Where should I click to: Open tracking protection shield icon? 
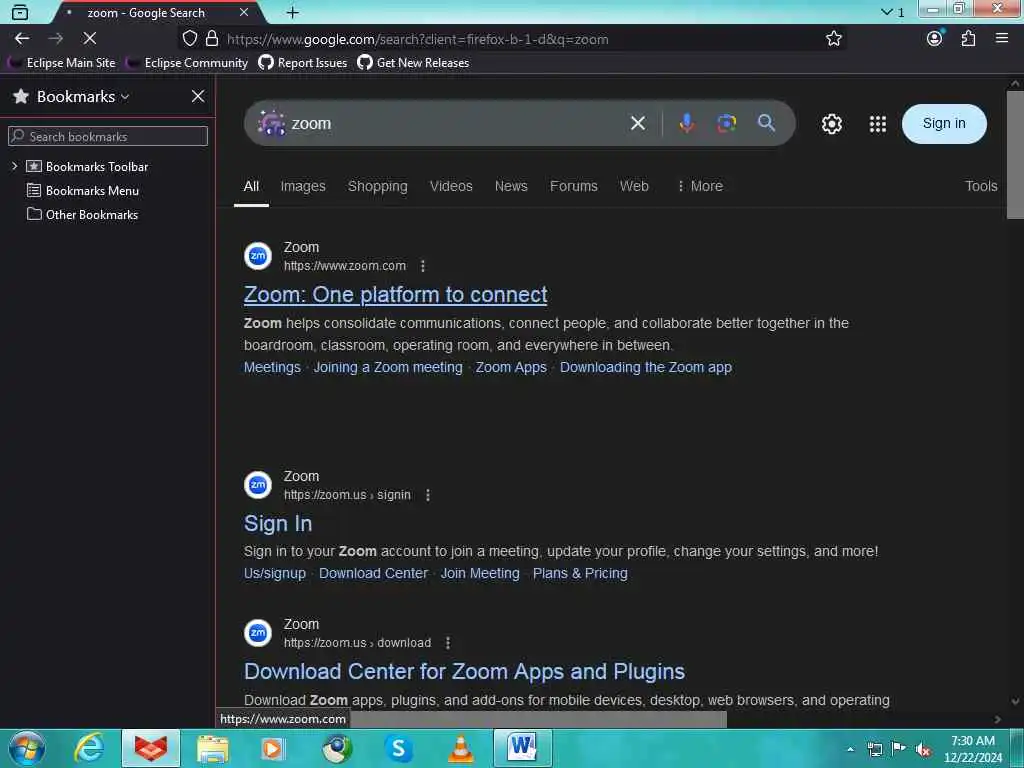[x=189, y=39]
